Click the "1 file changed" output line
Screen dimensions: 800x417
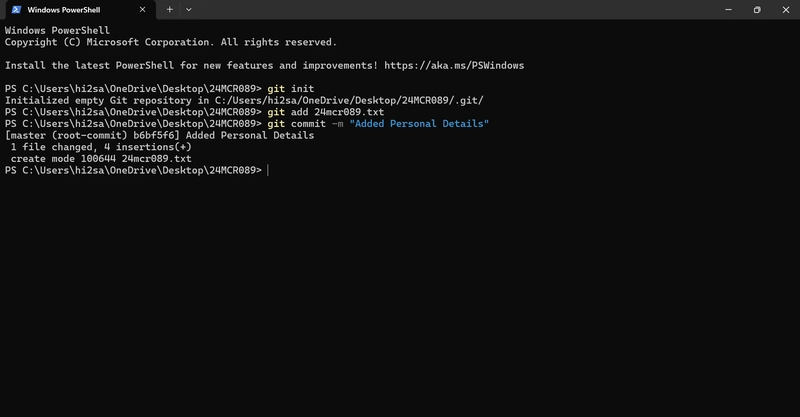pyautogui.click(x=101, y=147)
